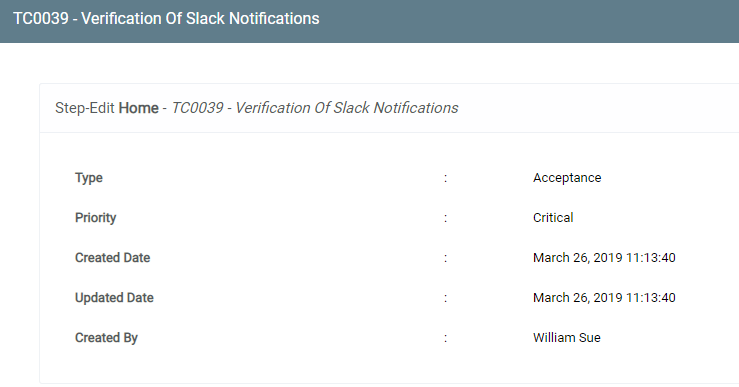Click the italic TC0039 breadcrumb title

pyautogui.click(x=315, y=108)
